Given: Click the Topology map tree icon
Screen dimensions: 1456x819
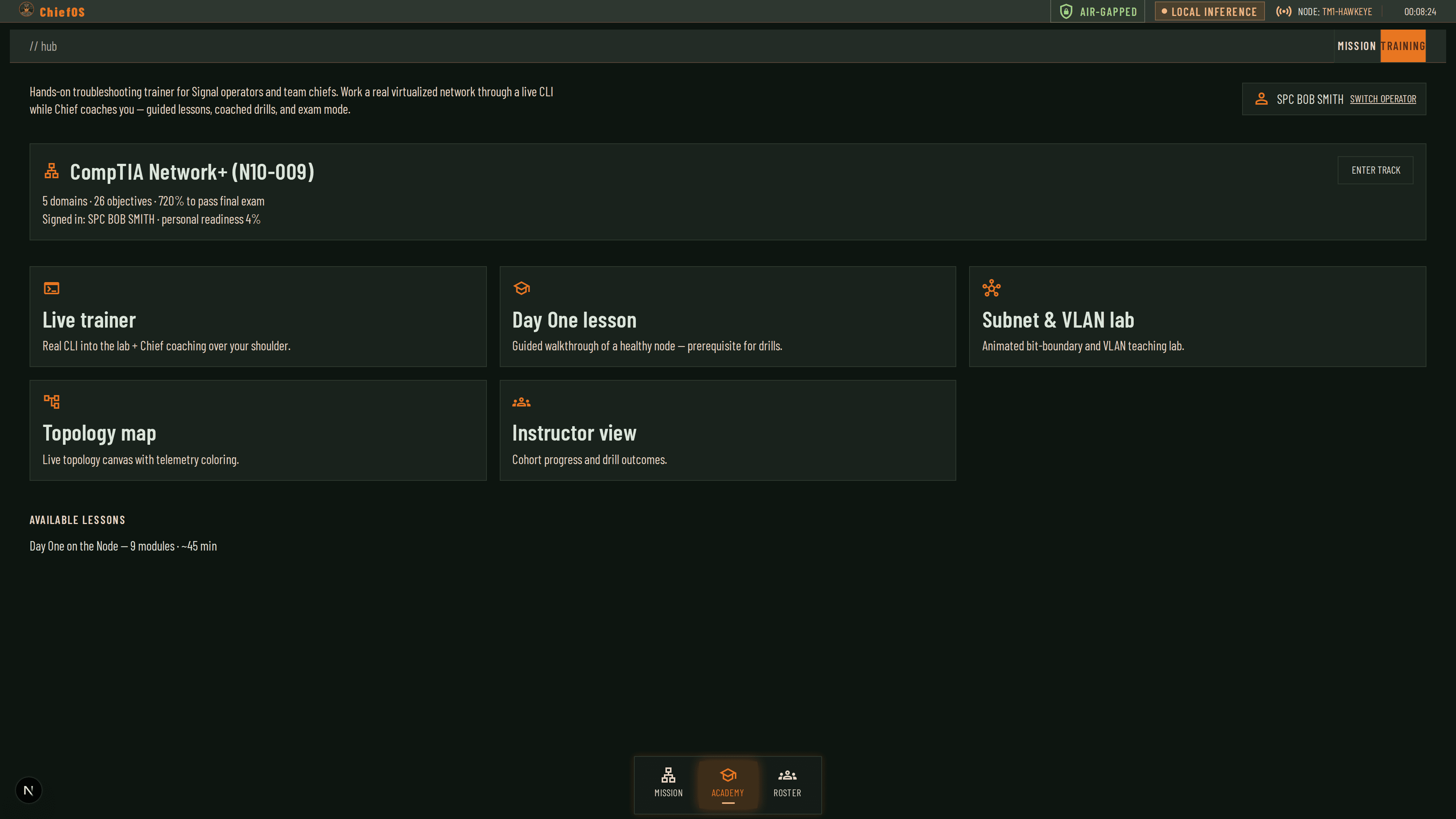Looking at the screenshot, I should pyautogui.click(x=52, y=402).
